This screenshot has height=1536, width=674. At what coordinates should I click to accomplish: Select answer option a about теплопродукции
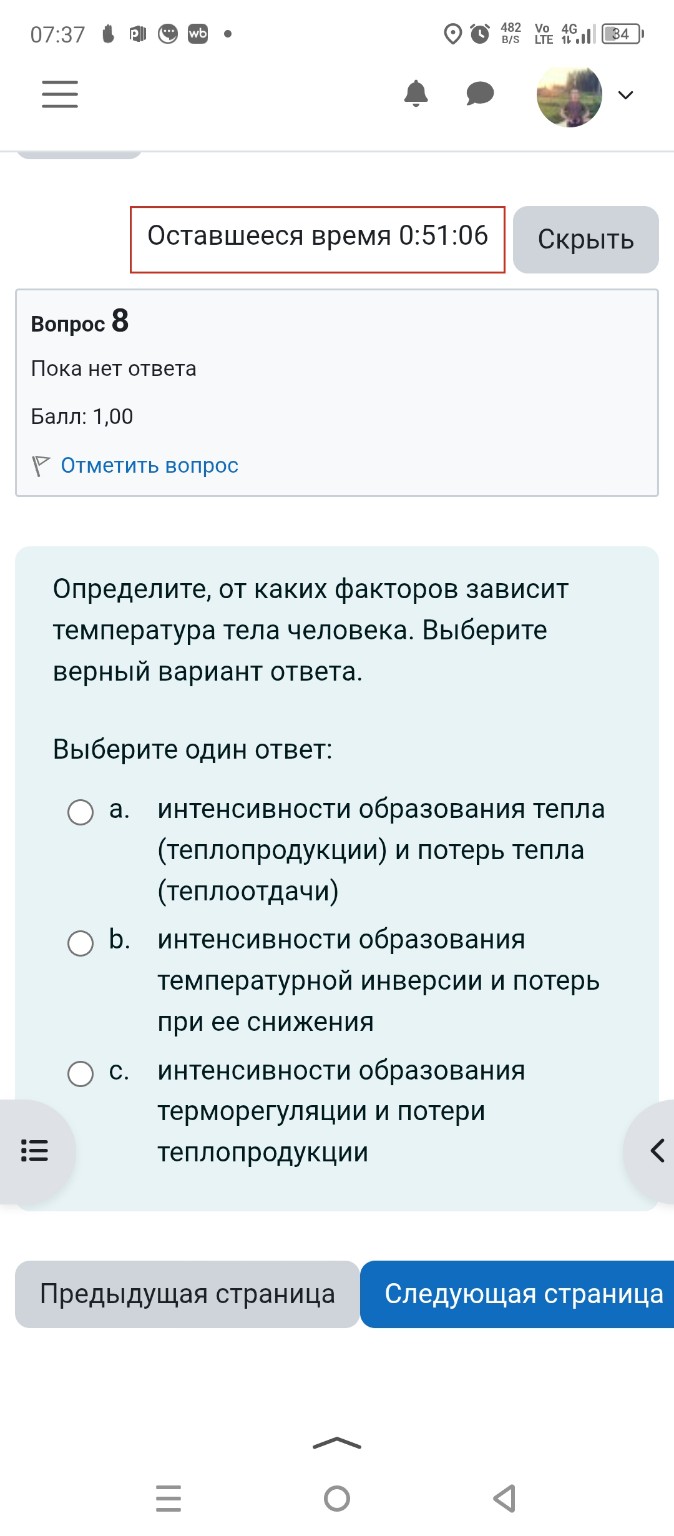[x=81, y=813]
